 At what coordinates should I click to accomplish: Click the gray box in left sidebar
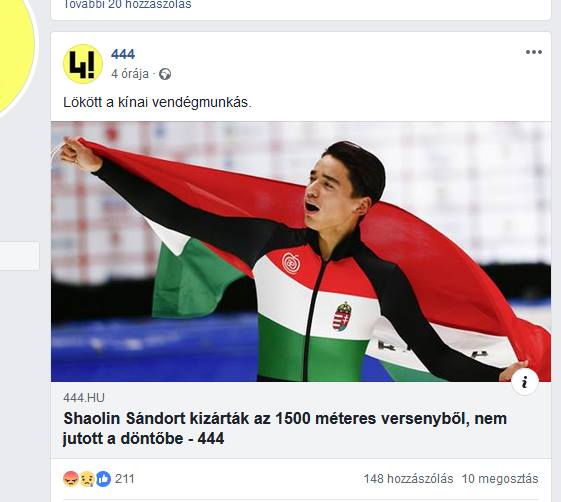(x=19, y=255)
